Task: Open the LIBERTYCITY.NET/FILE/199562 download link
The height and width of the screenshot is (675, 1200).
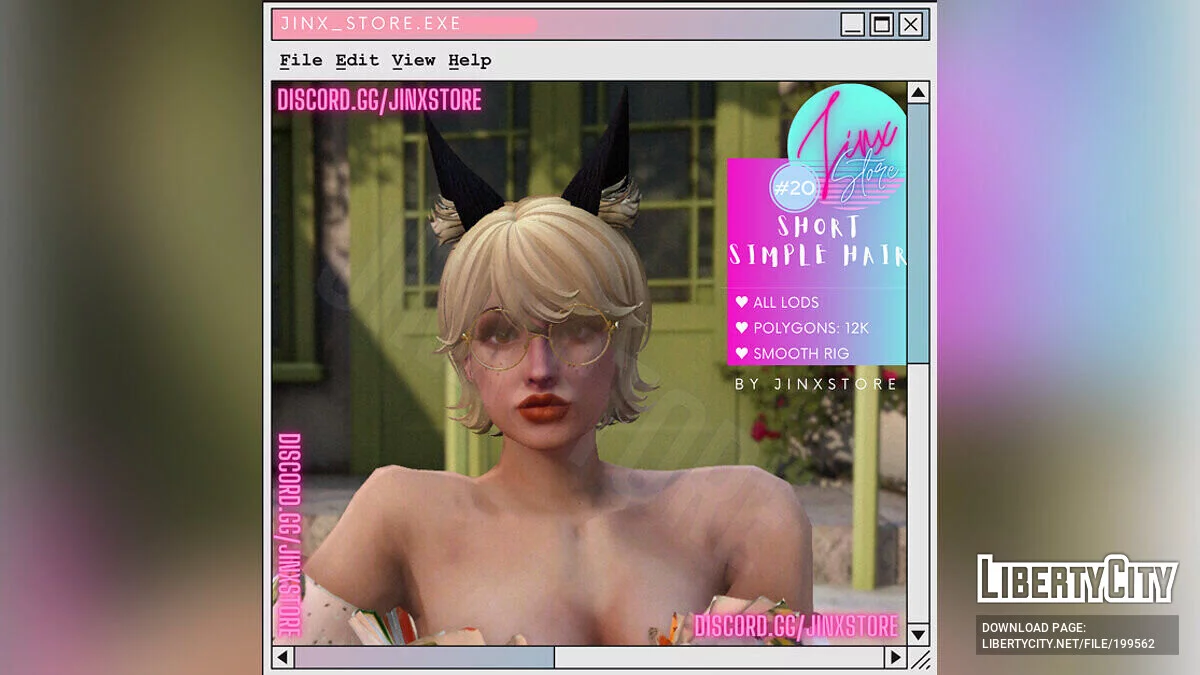Action: [x=1068, y=643]
